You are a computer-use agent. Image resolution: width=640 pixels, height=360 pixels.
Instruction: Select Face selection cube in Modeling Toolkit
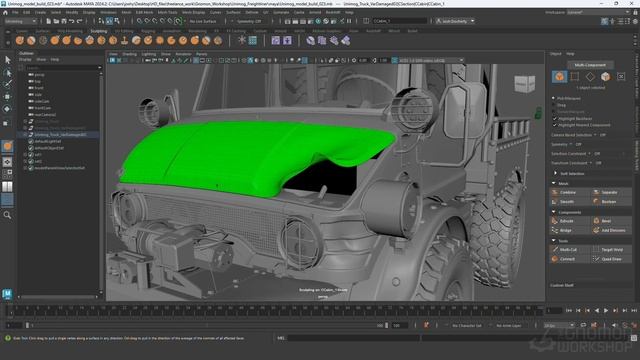(605, 76)
